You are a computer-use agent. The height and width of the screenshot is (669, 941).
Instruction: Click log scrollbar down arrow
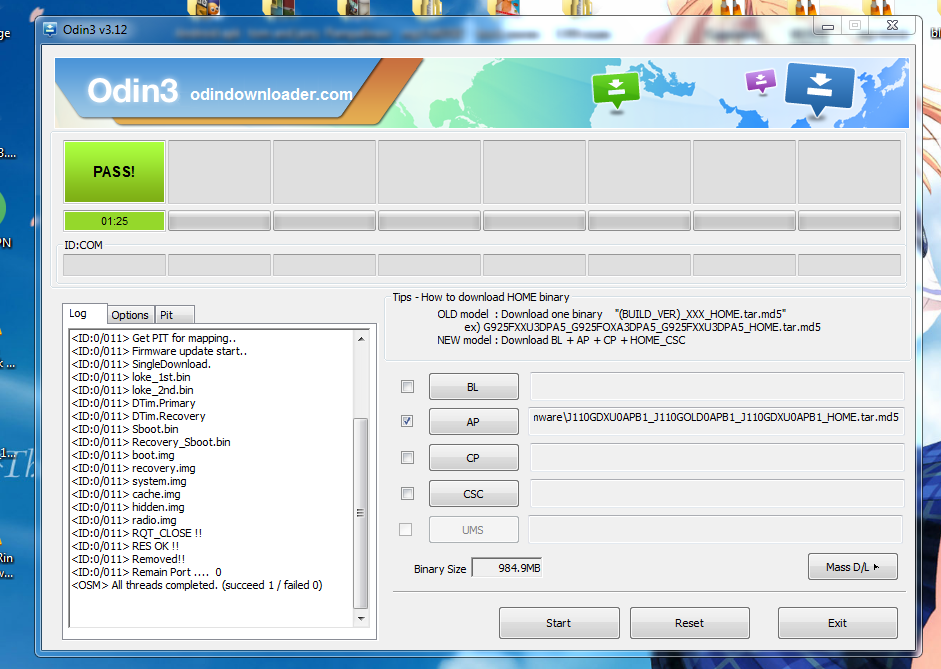[361, 619]
